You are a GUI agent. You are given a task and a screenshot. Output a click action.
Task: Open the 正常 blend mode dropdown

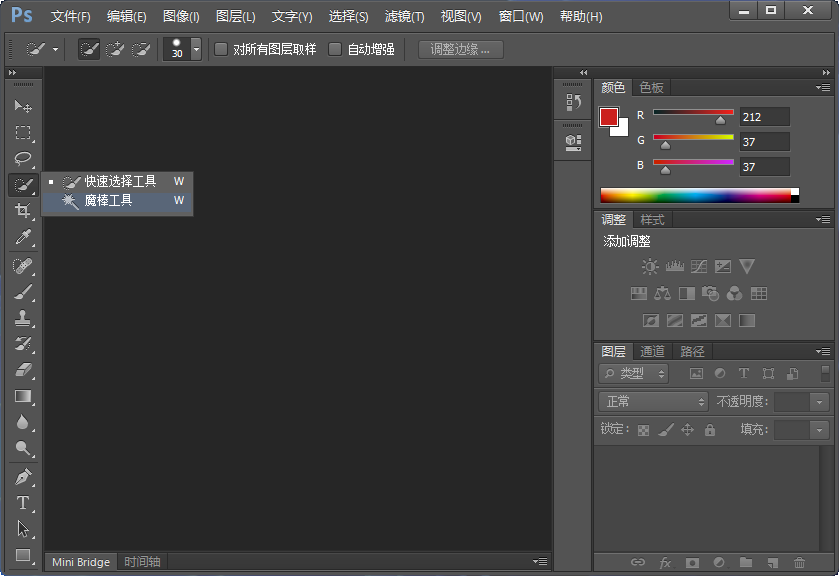point(653,401)
